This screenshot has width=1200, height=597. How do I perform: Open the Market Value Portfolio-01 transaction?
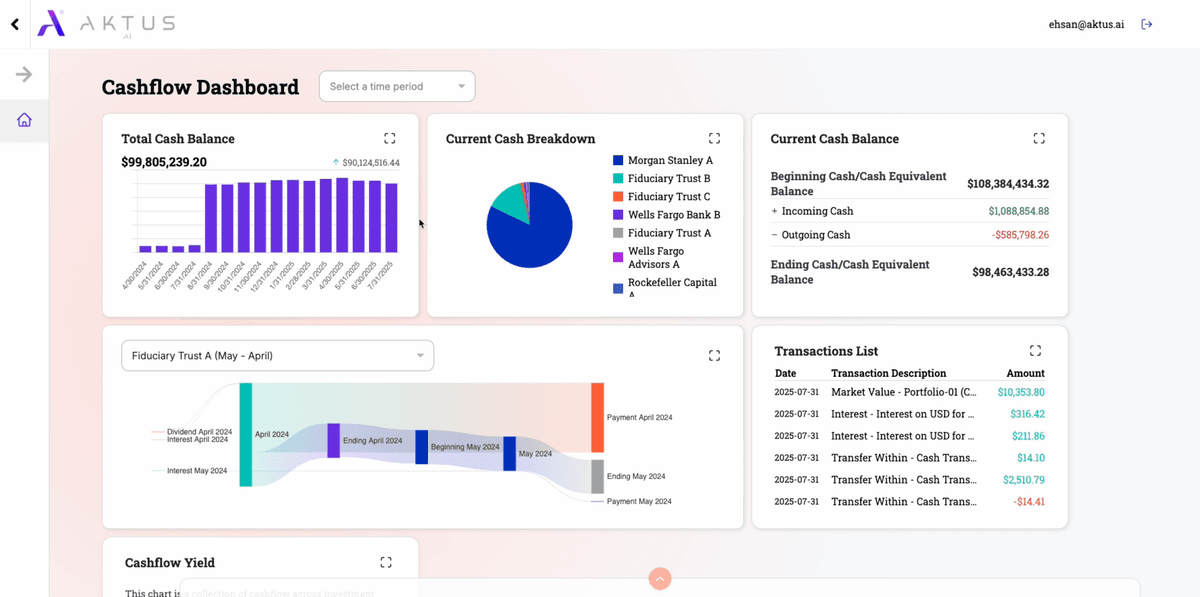[x=904, y=391]
